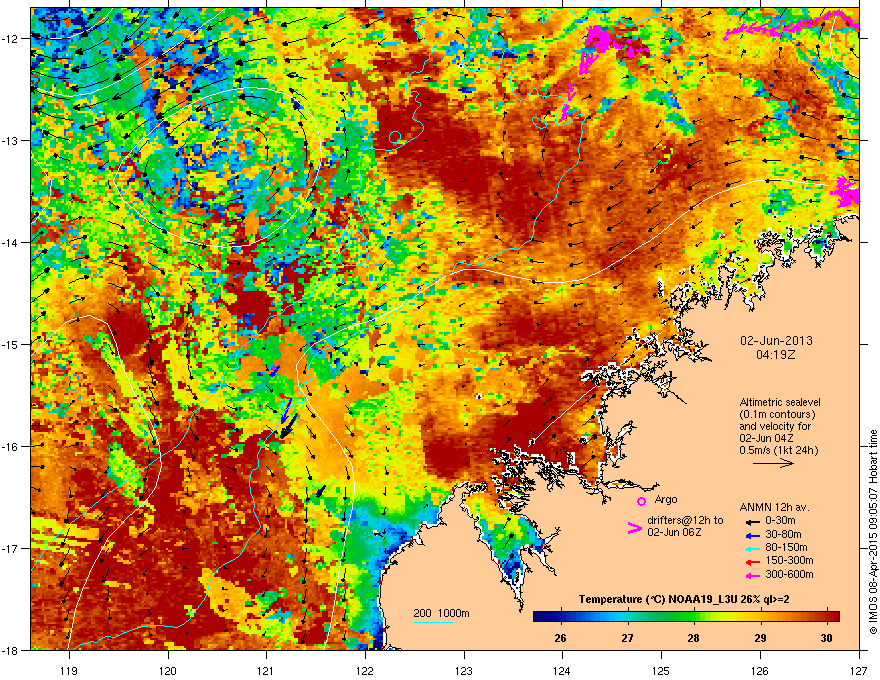Image resolution: width=880 pixels, height=680 pixels.
Task: Click the cyan isobath line under 200 1000m
Action: 434,622
